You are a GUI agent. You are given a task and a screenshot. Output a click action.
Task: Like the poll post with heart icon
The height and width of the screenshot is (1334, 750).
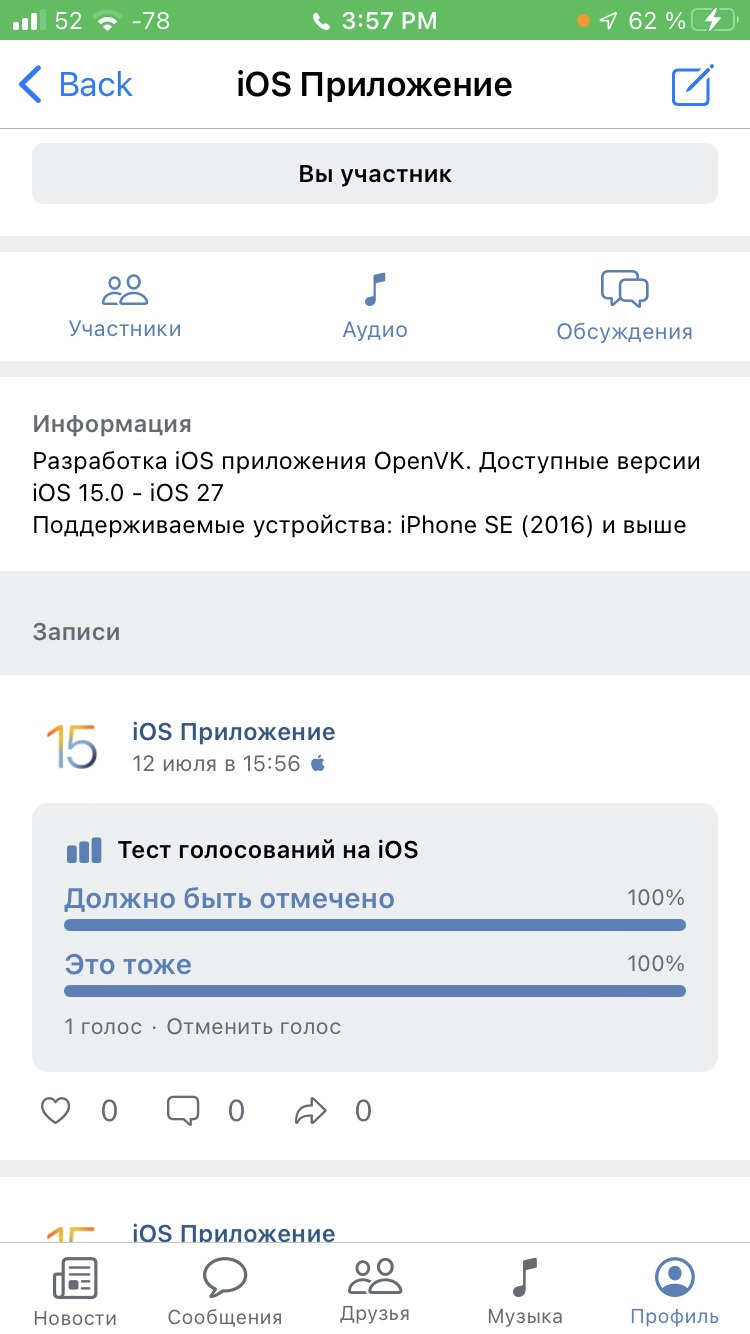tap(56, 1110)
